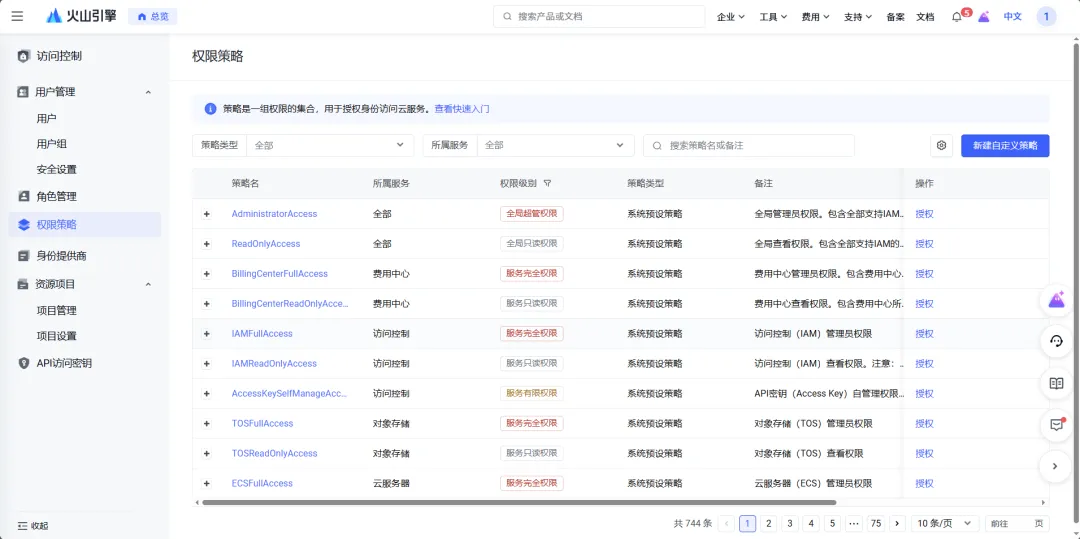Open the 工具 header menu
Image resolution: width=1080 pixels, height=539 pixels.
773,17
